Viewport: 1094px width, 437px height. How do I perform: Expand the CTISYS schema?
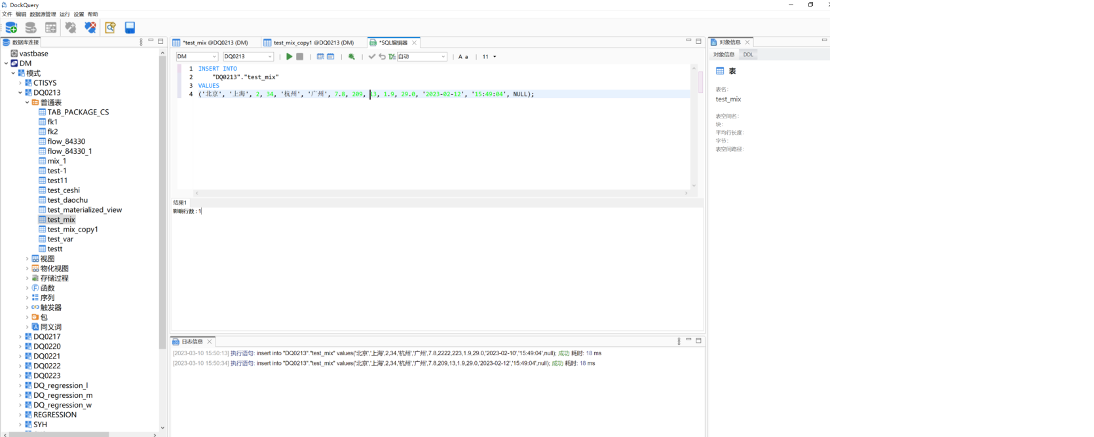[20, 82]
